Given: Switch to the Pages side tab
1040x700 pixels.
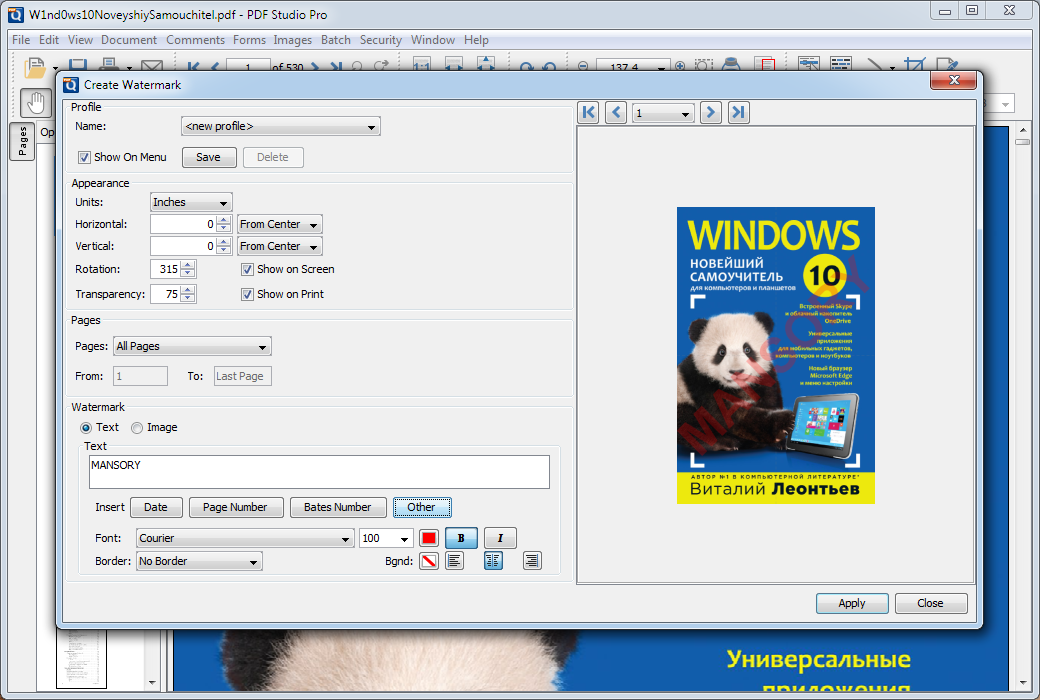Looking at the screenshot, I should pos(22,141).
